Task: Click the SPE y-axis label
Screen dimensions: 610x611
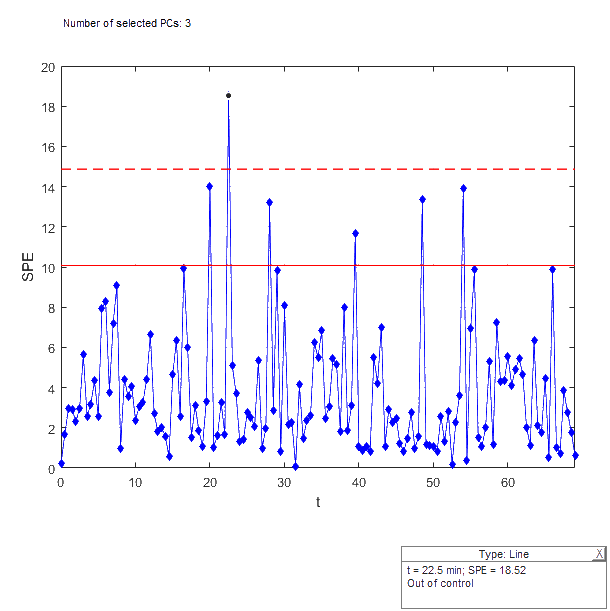Action: coord(29,267)
